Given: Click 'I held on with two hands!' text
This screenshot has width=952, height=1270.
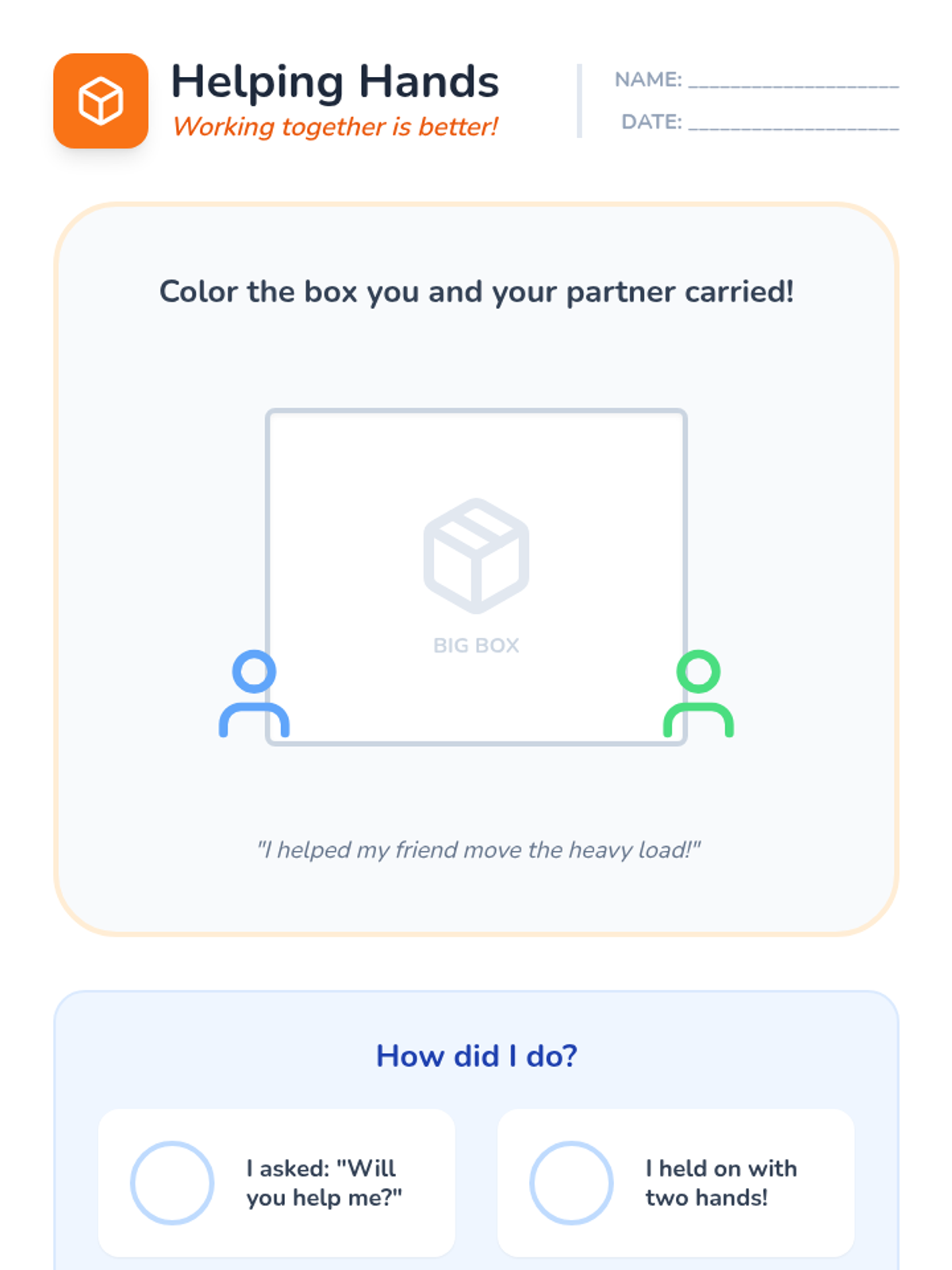Looking at the screenshot, I should tap(720, 1183).
